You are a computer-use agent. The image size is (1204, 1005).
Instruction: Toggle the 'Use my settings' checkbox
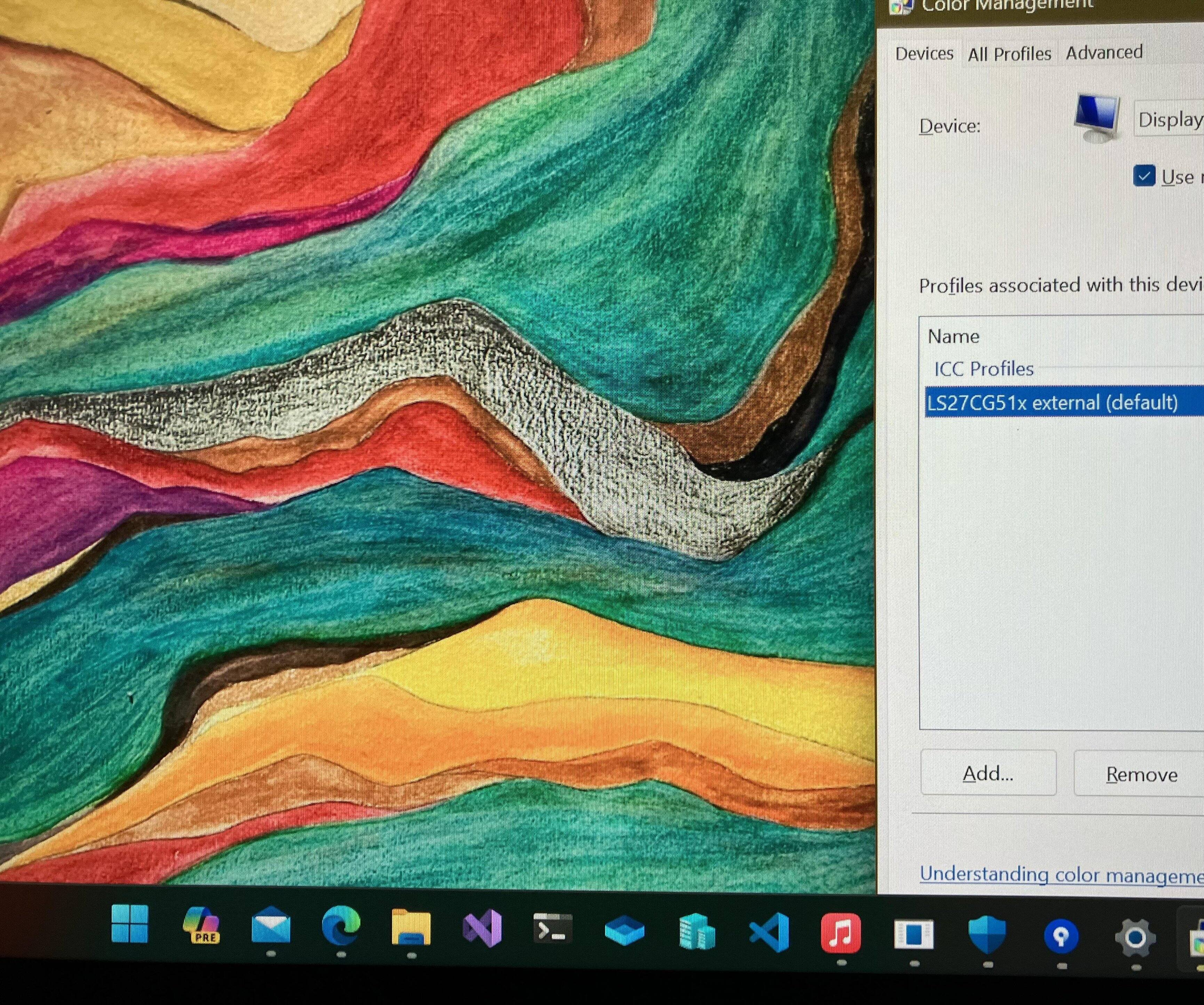tap(1144, 176)
